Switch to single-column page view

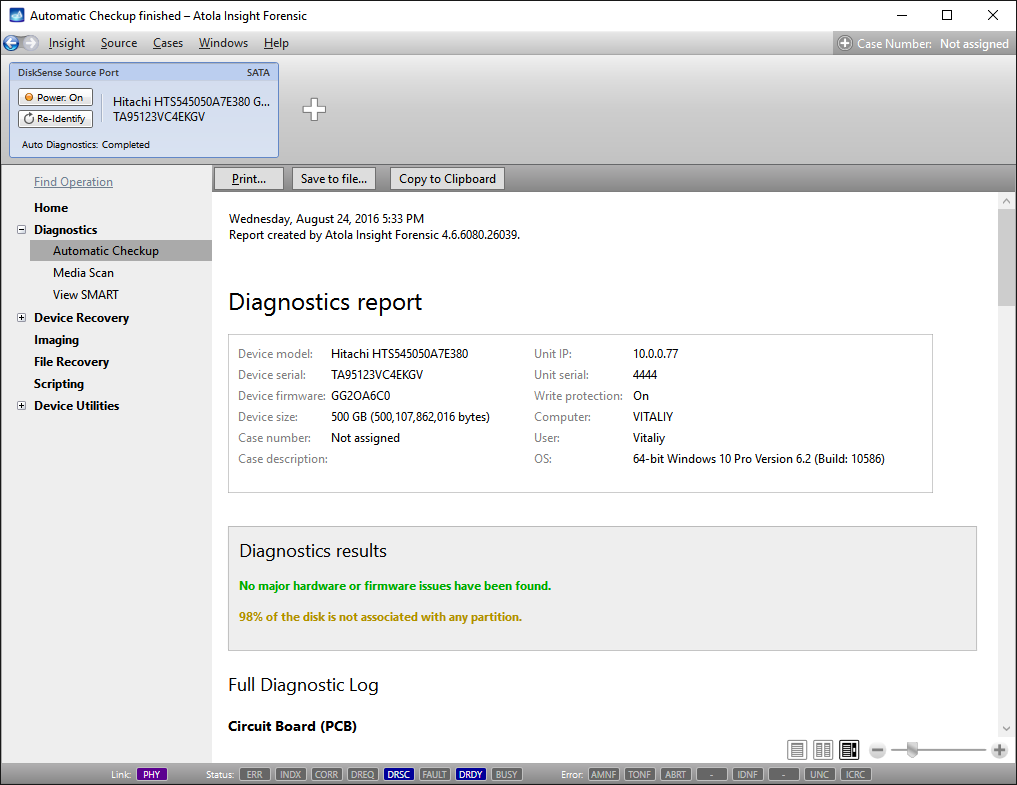tap(797, 750)
